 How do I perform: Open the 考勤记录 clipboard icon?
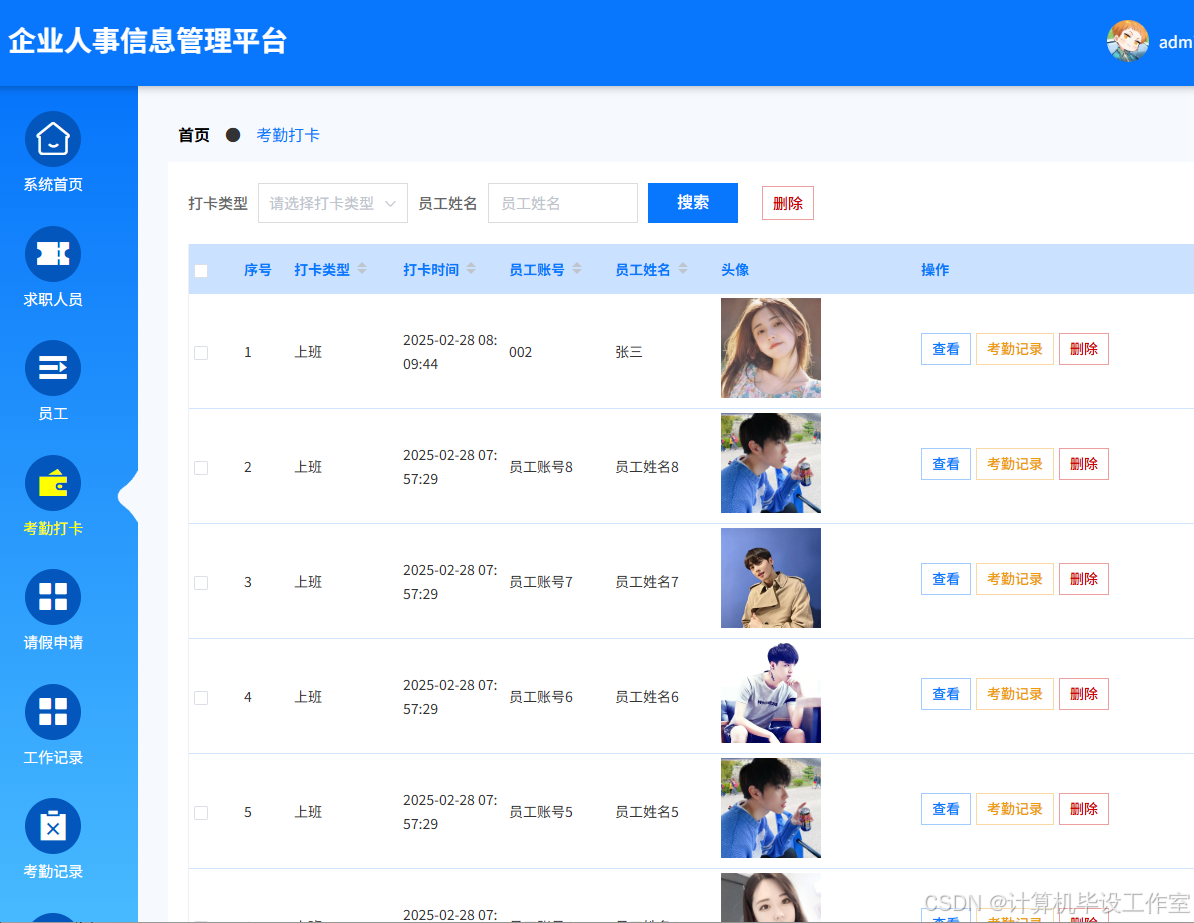pos(53,826)
